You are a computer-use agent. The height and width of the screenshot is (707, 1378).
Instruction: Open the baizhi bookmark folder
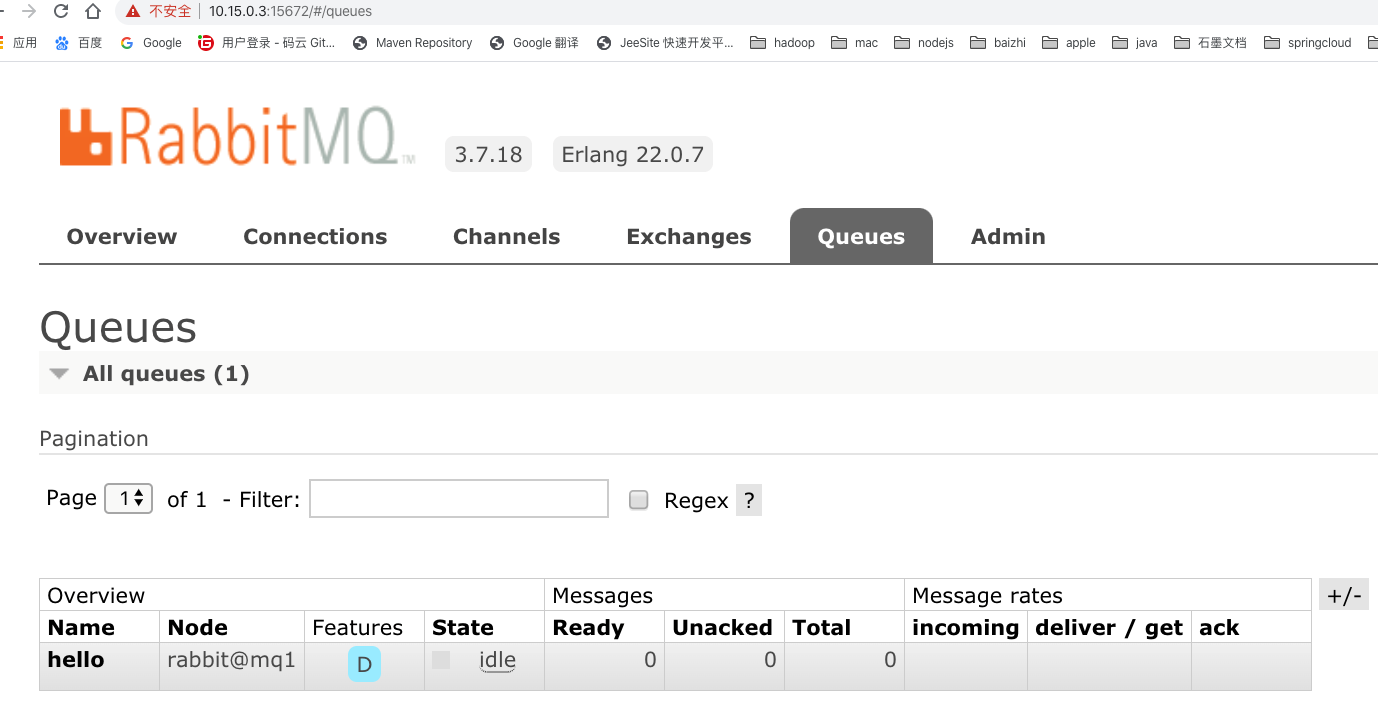click(x=998, y=43)
